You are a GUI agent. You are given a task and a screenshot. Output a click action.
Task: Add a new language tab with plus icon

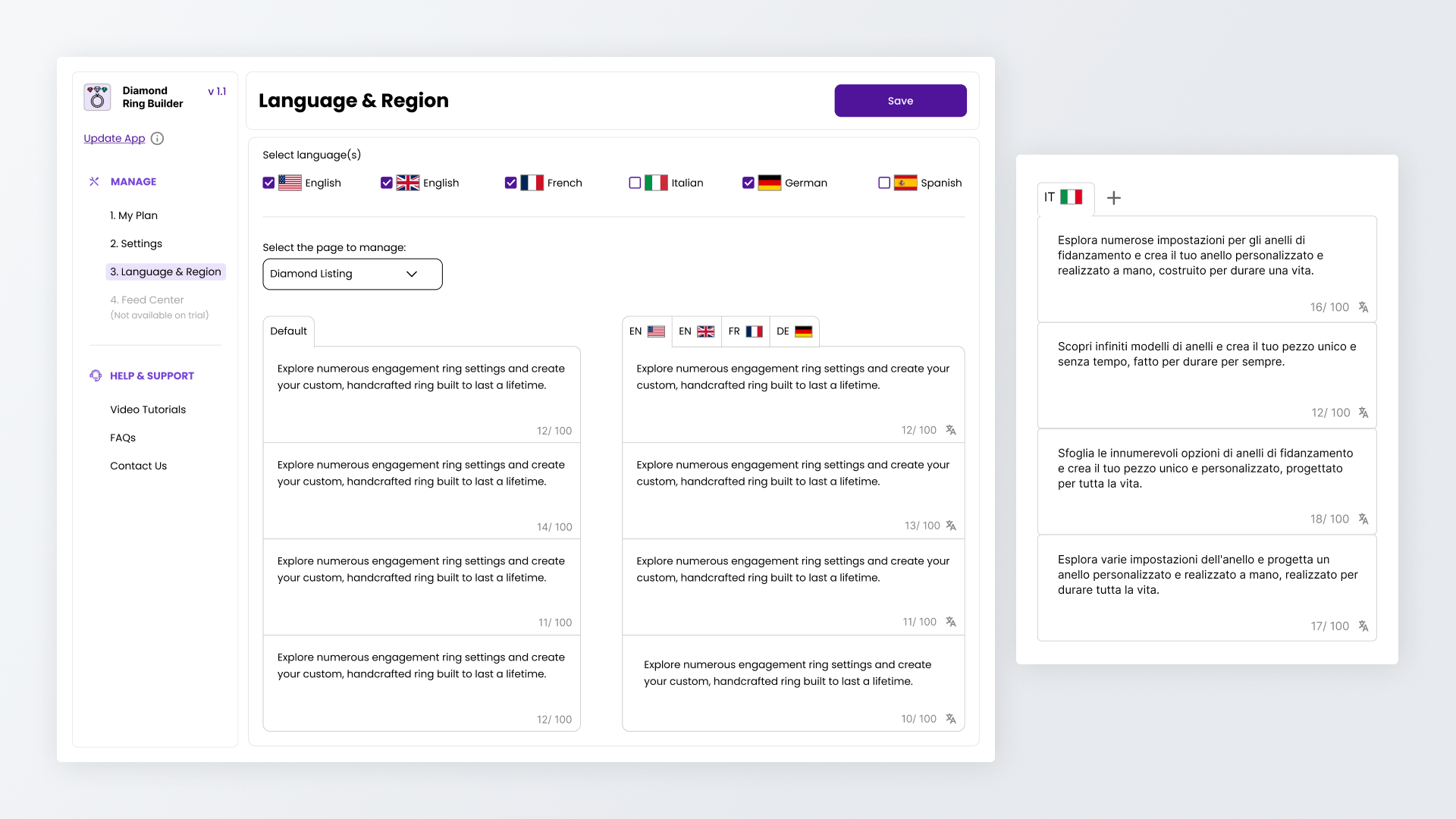(x=1113, y=198)
